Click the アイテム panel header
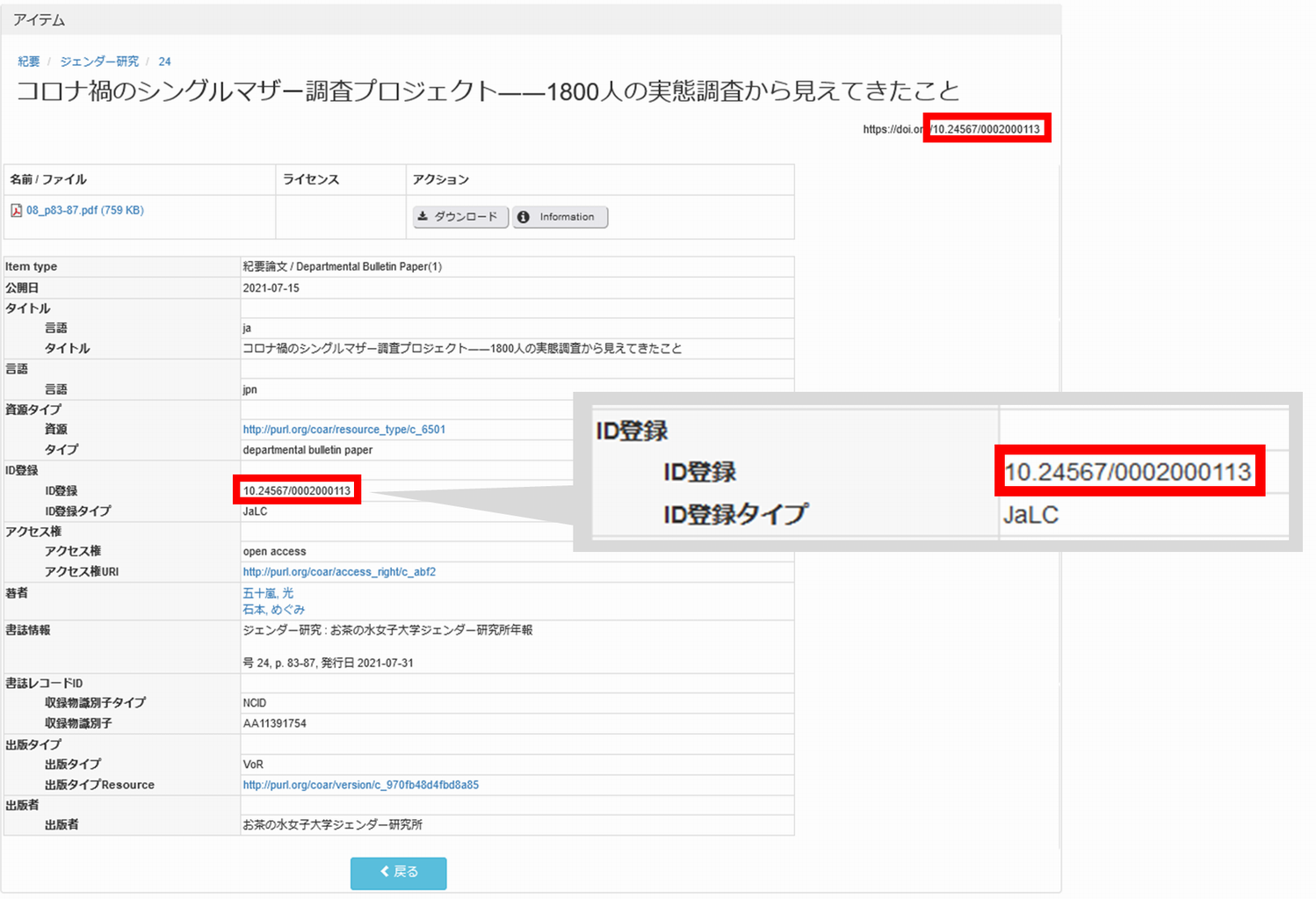The height and width of the screenshot is (899, 1316). pos(40,19)
